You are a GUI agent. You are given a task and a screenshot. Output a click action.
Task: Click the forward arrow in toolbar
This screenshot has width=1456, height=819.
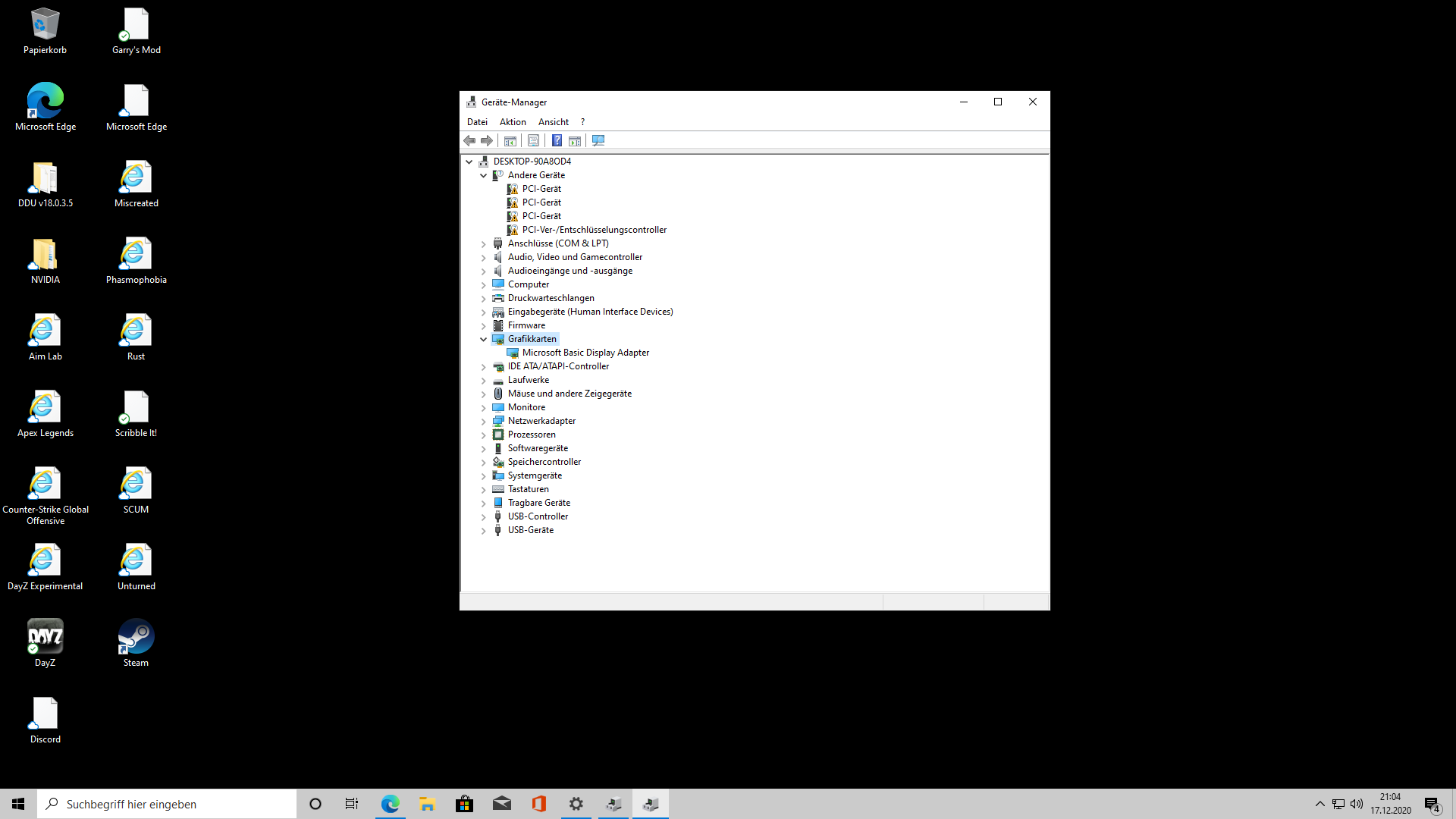[487, 140]
